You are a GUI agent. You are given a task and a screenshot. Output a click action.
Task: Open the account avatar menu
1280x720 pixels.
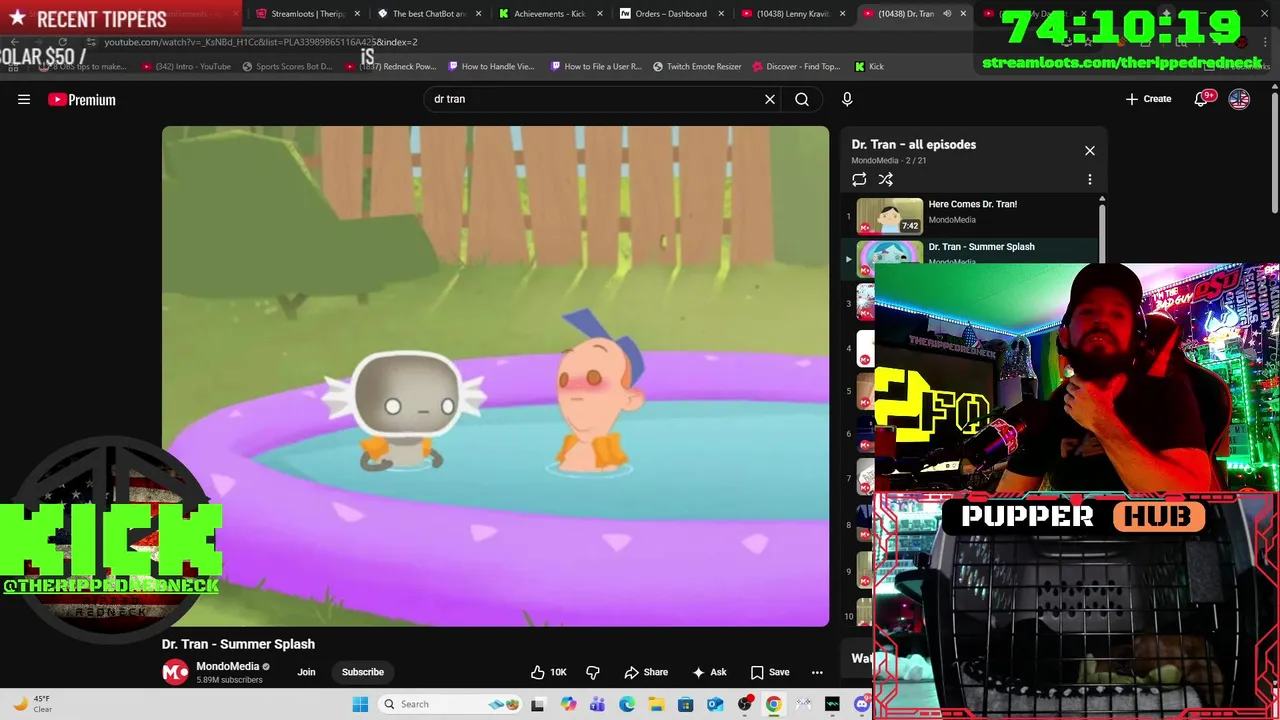[1239, 99]
